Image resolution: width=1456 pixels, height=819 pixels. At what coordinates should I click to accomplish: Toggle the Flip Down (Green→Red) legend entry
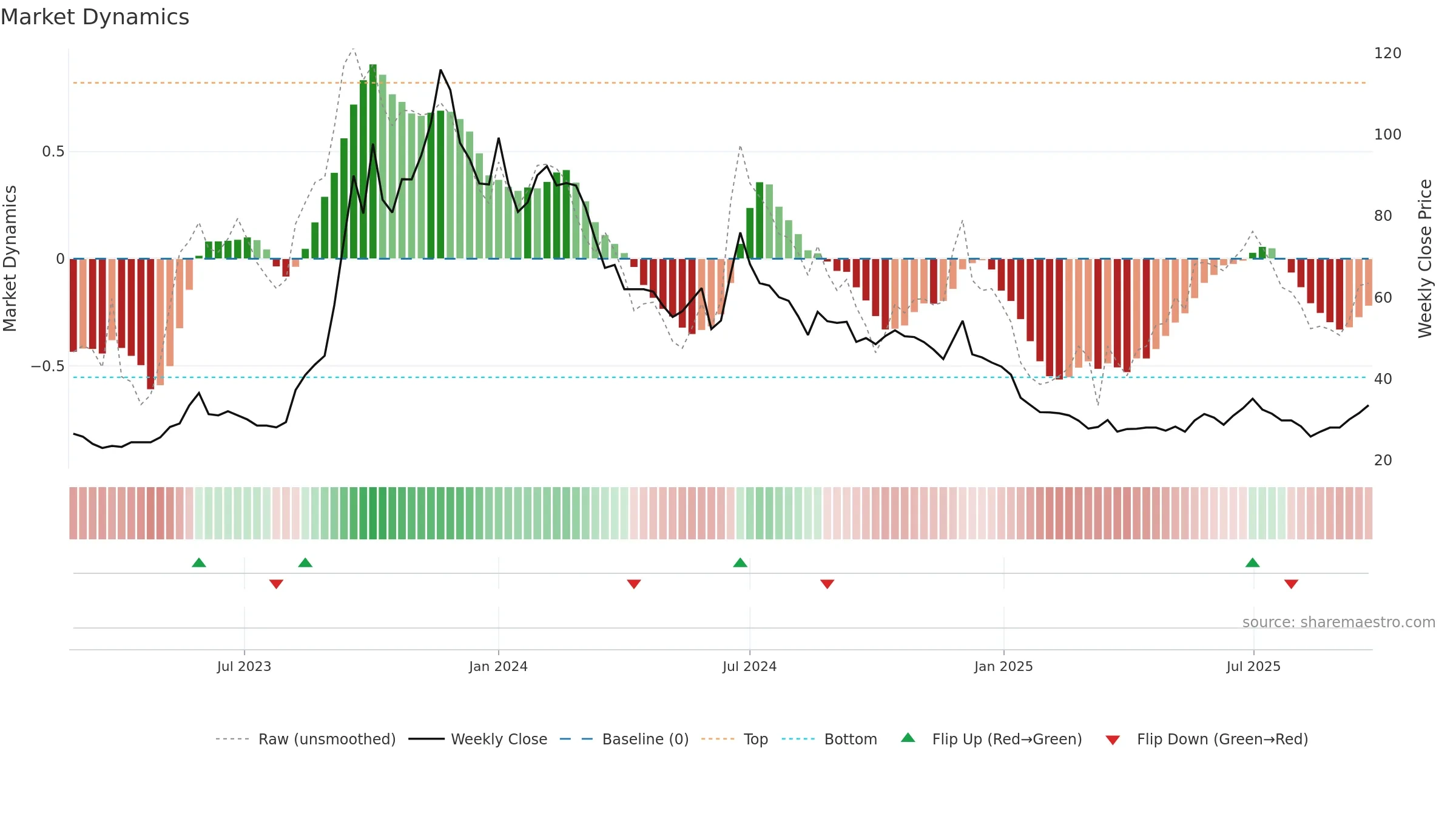click(1207, 739)
